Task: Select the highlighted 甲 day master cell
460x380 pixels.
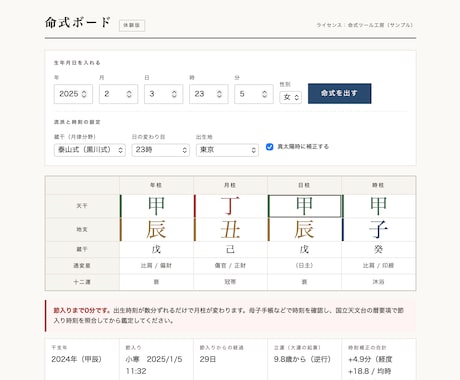Action: tap(305, 206)
